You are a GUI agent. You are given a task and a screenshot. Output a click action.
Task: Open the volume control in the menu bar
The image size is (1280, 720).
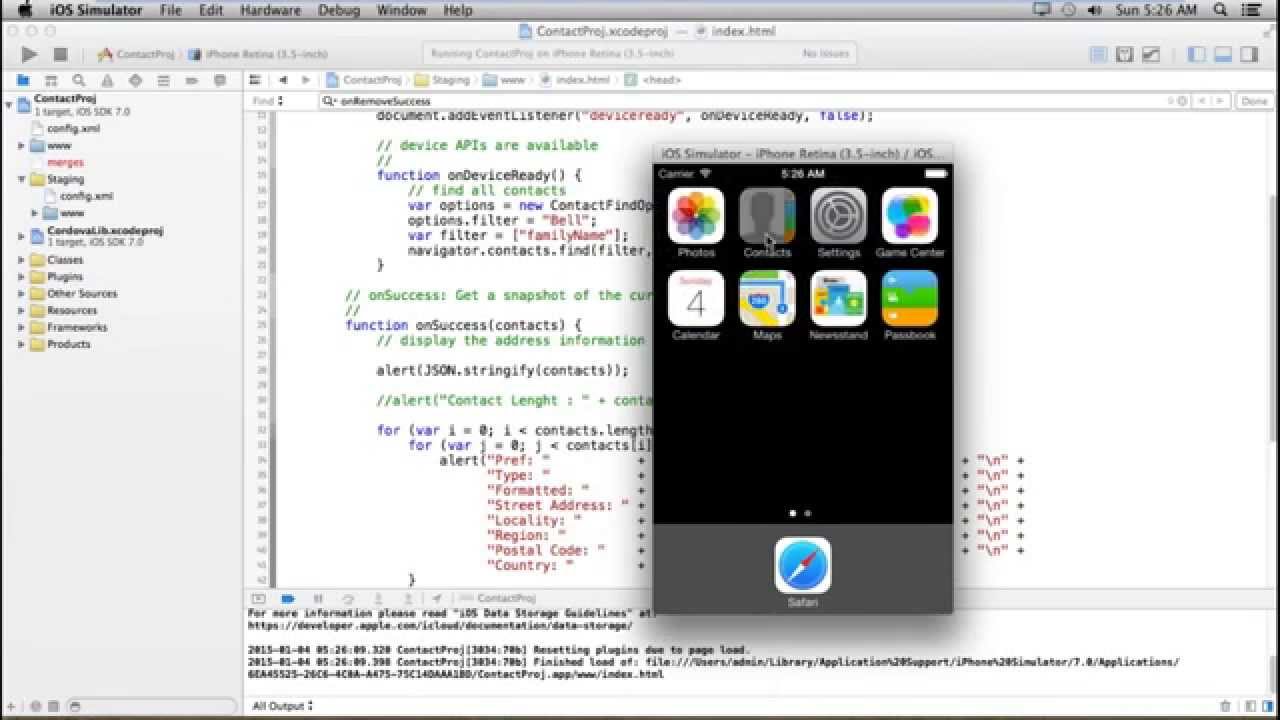coord(1095,10)
